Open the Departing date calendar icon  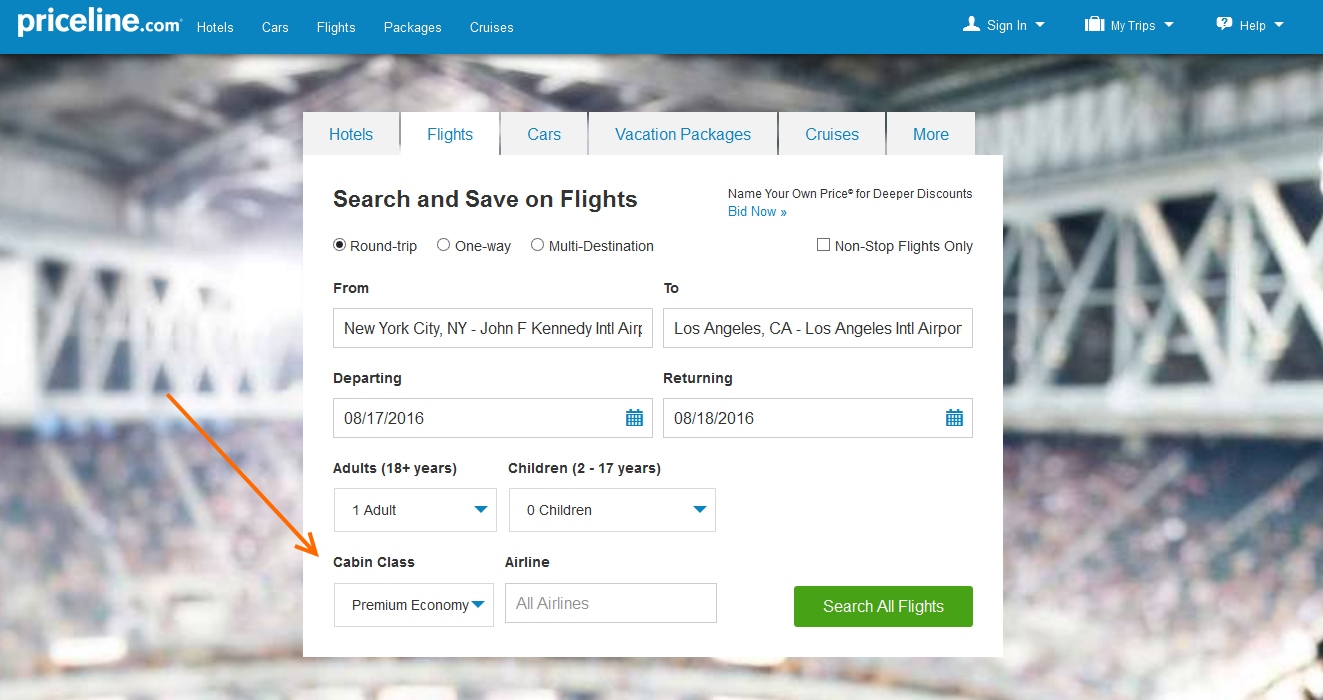(634, 418)
